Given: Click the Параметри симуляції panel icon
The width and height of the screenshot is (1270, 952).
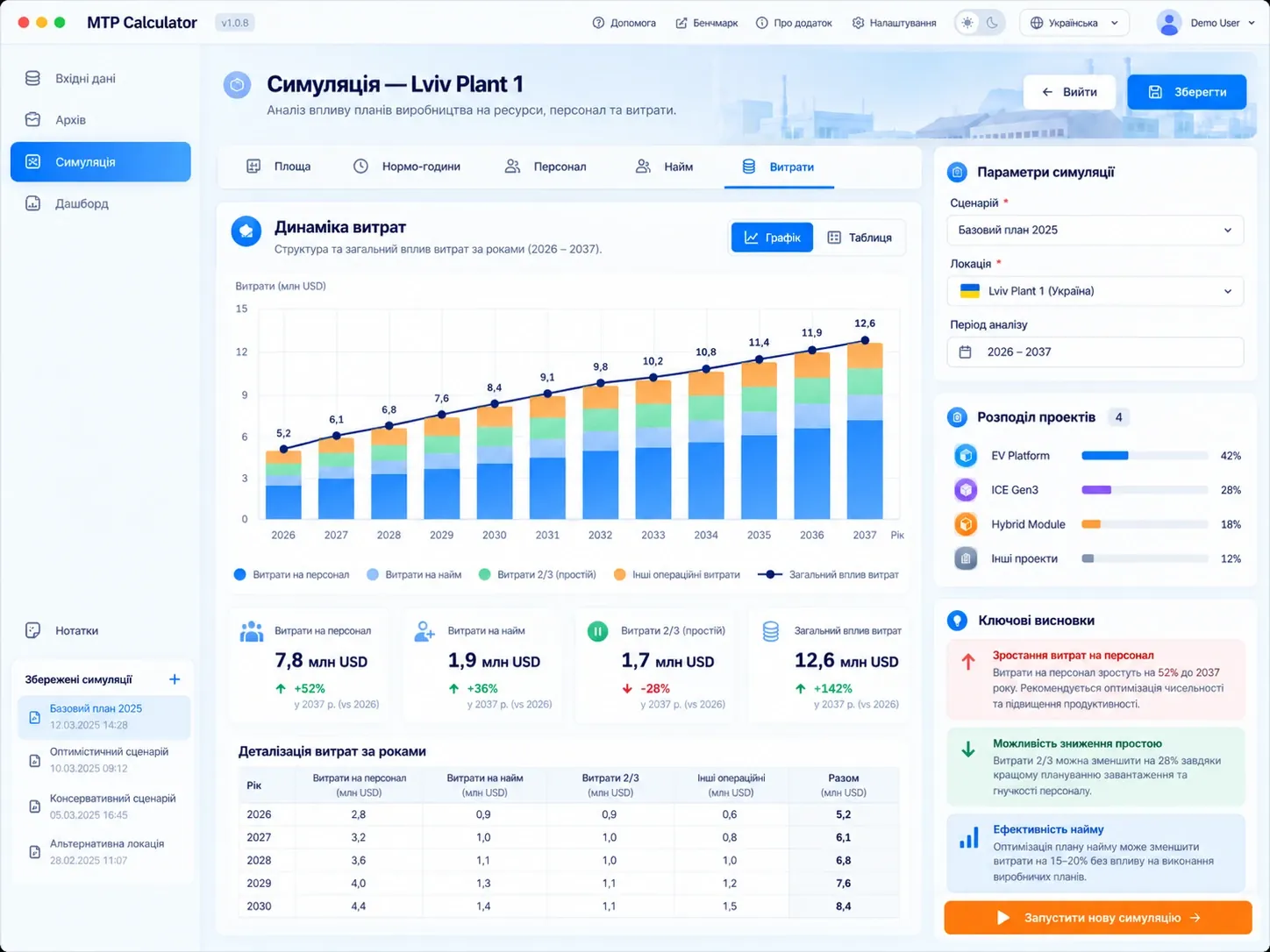Looking at the screenshot, I should 957,173.
